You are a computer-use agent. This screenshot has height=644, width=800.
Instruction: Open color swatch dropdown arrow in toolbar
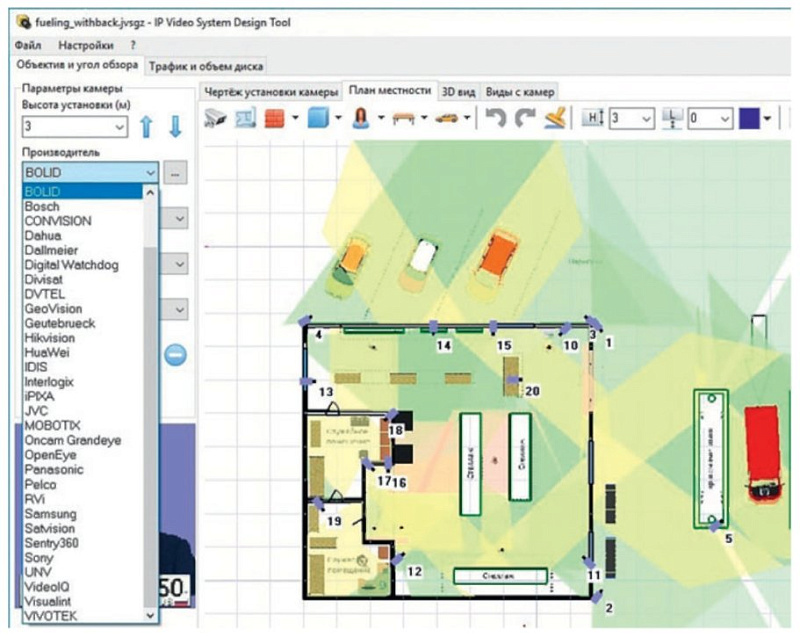(x=767, y=118)
